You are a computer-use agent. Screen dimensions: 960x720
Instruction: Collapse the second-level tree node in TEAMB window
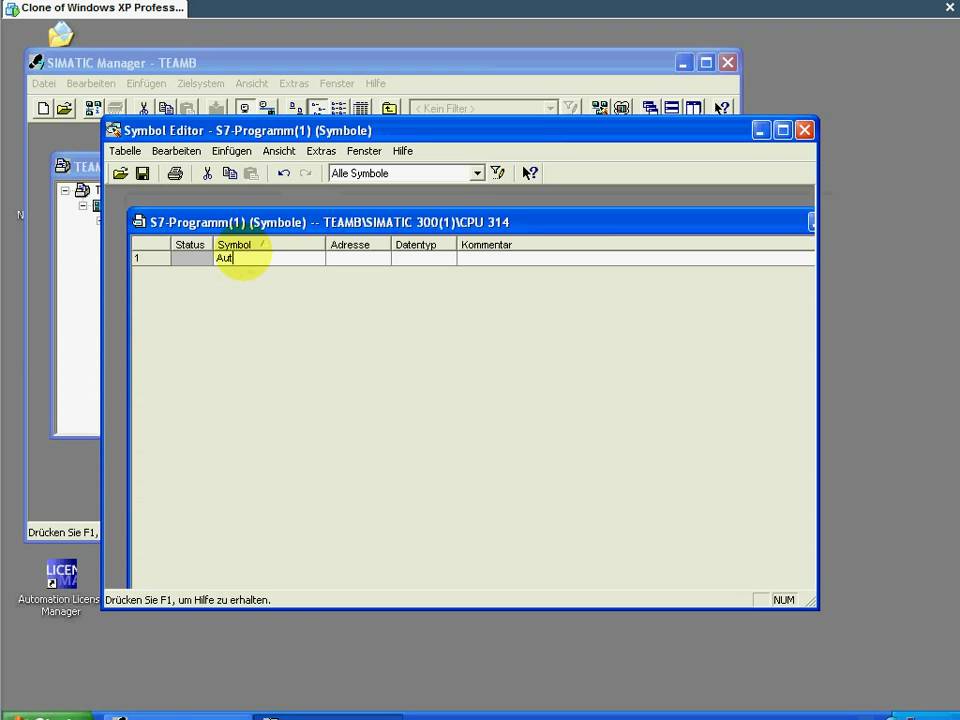point(83,206)
